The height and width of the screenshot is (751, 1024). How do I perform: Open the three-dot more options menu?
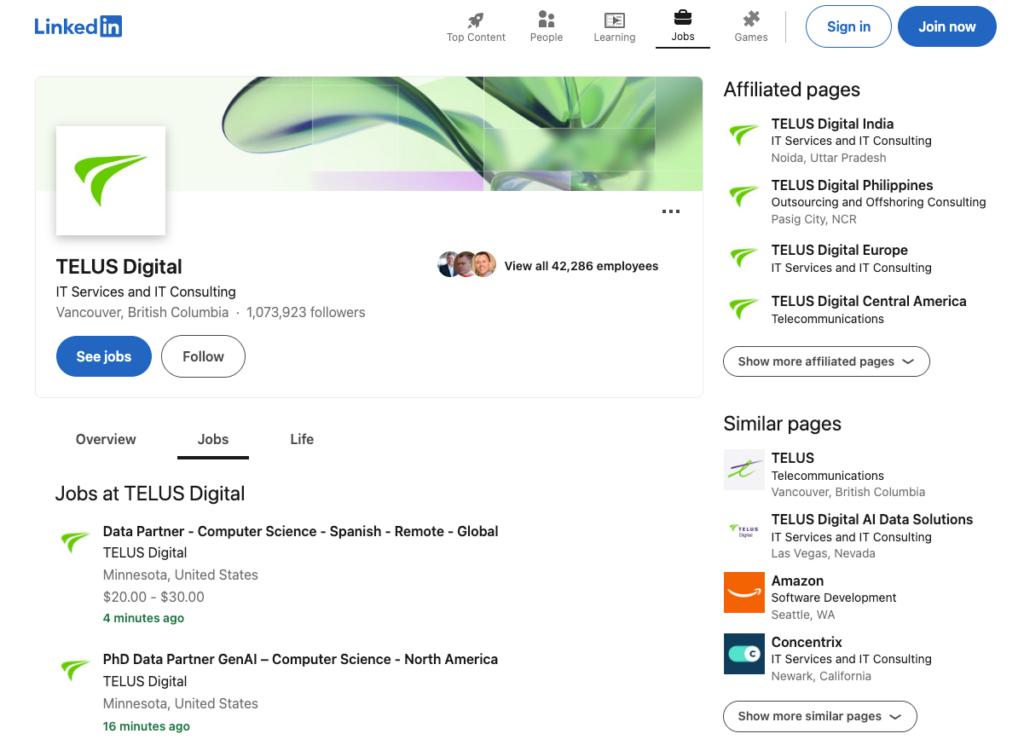pos(671,211)
